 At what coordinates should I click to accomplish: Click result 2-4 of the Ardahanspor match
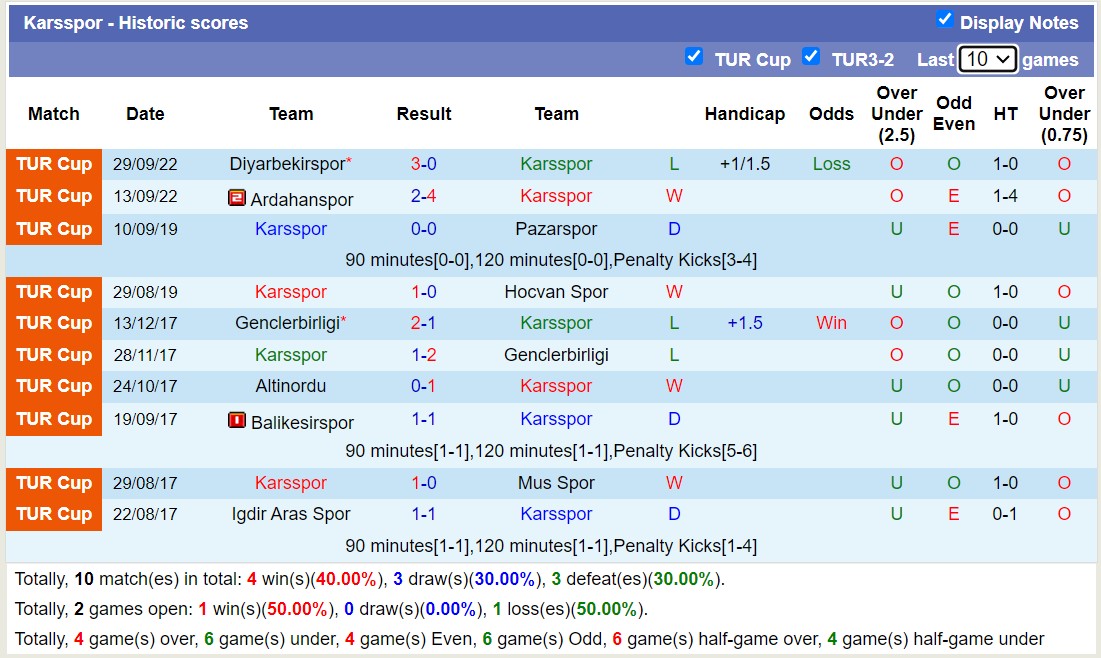pos(424,196)
